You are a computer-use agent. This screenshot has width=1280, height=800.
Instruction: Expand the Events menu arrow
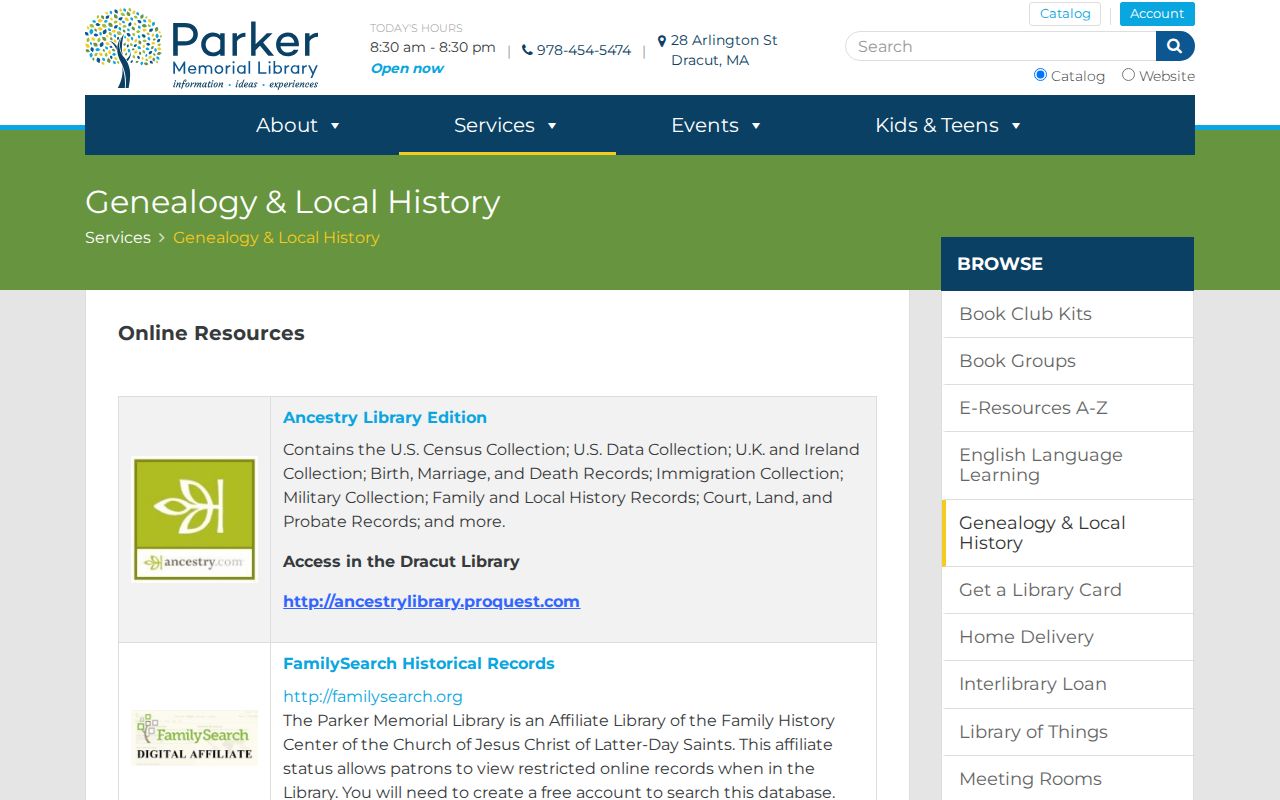pos(756,126)
